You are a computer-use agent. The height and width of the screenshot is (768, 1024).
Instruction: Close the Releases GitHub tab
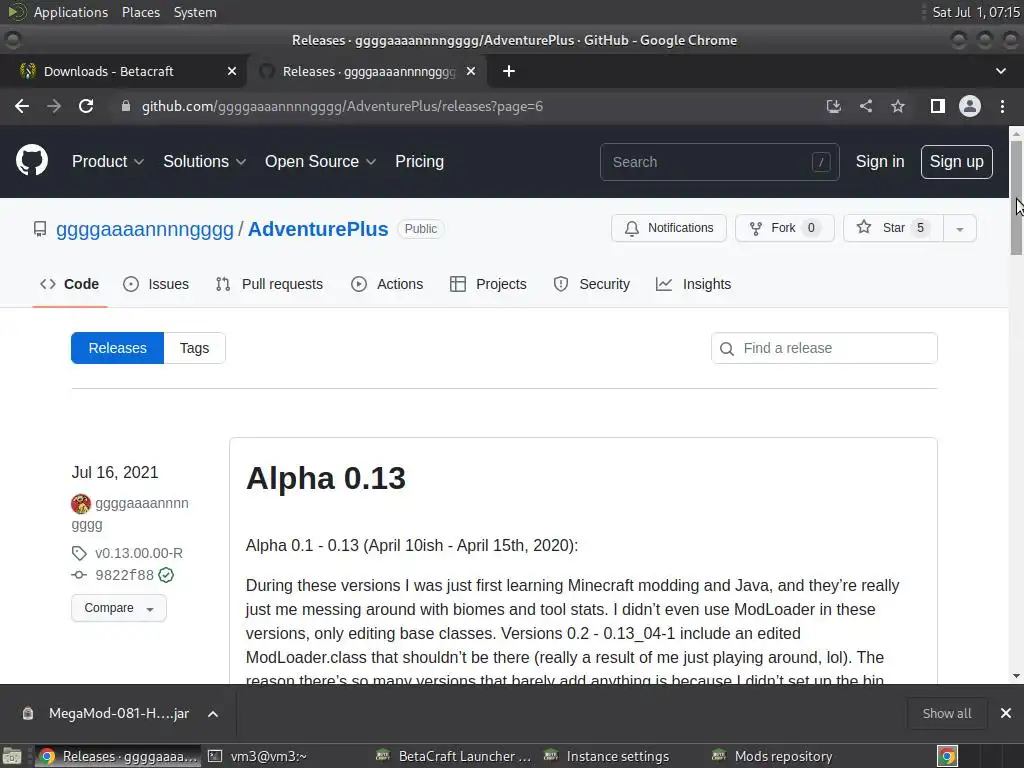(x=471, y=71)
